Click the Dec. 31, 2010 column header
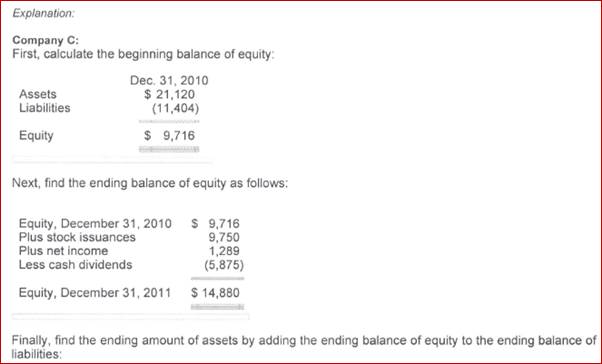Viewport: 602px width, 364px height. pos(169,80)
